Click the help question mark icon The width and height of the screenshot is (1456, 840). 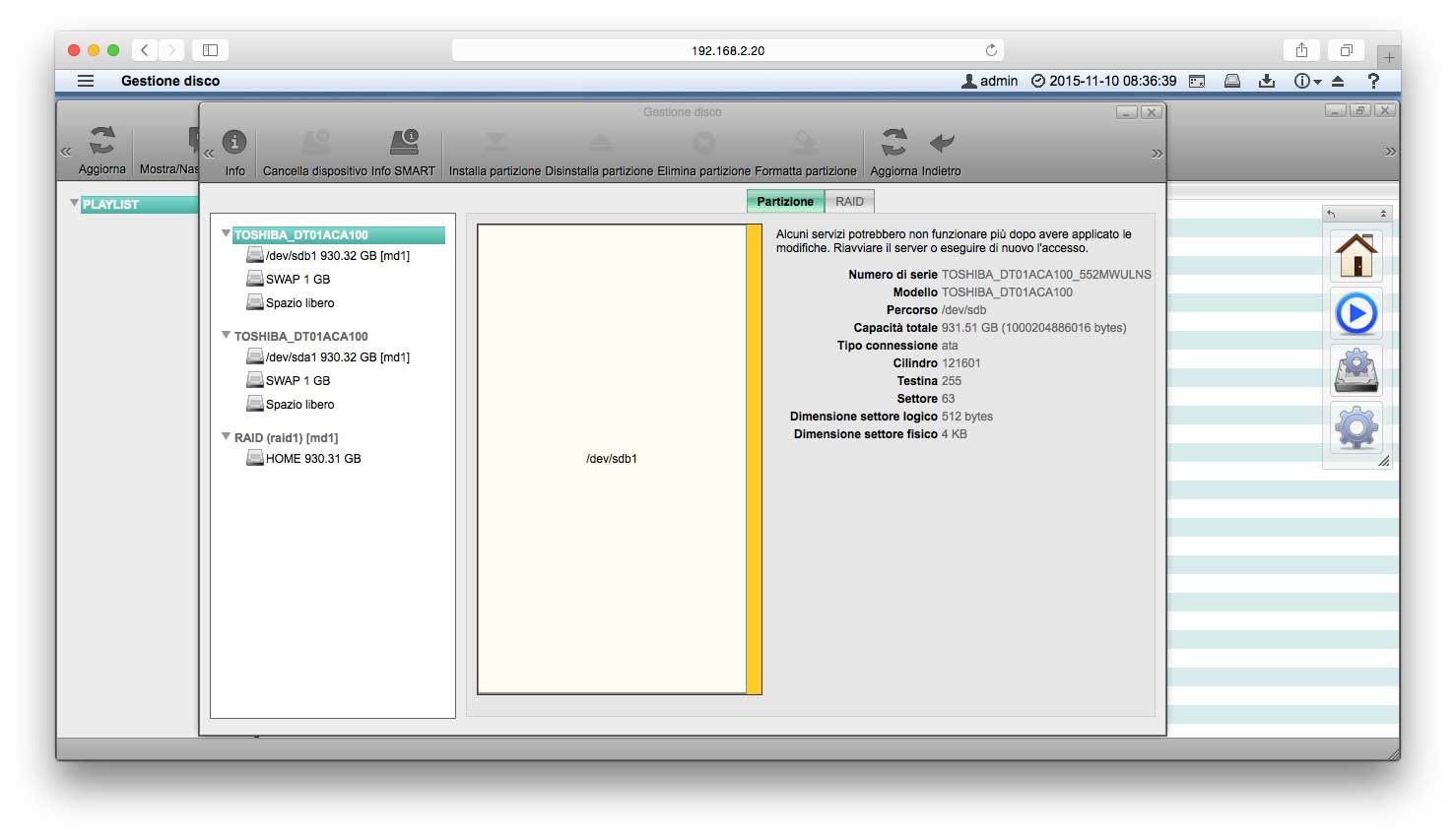point(1372,81)
